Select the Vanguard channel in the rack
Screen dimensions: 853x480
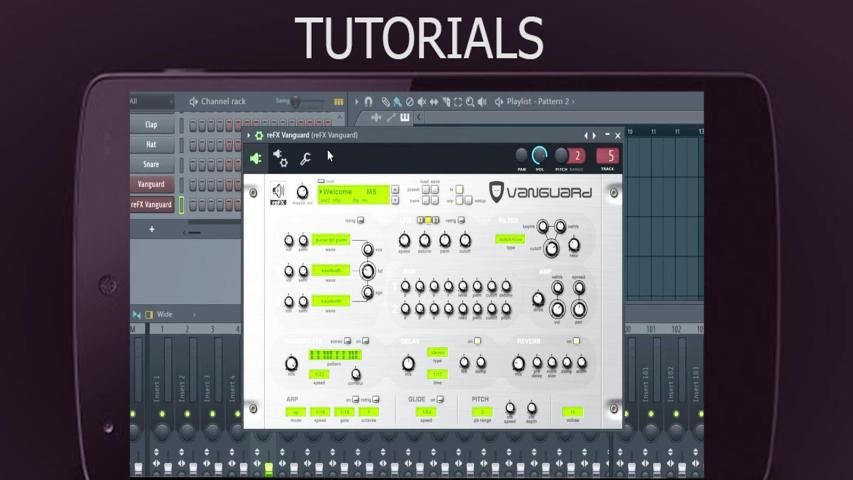(151, 184)
